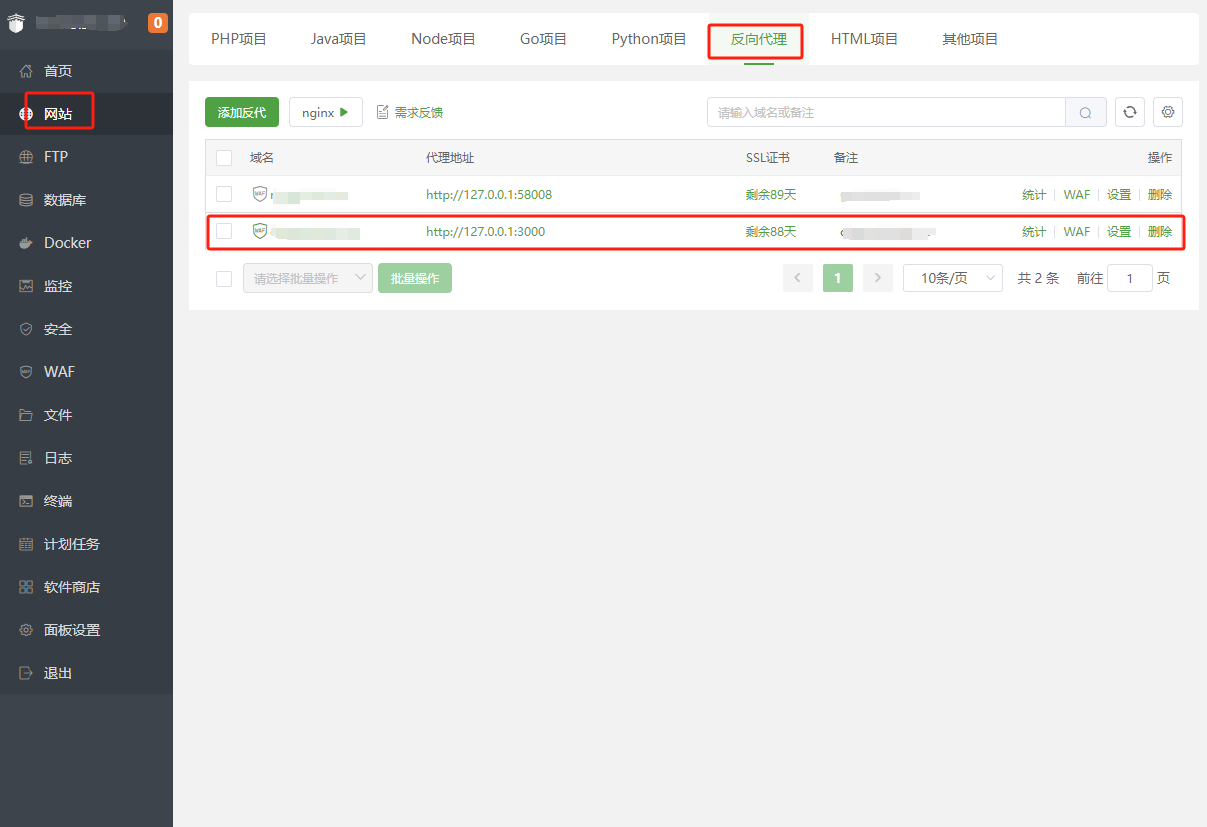Check the row with proxy 127.0.0.1:58008

point(224,194)
